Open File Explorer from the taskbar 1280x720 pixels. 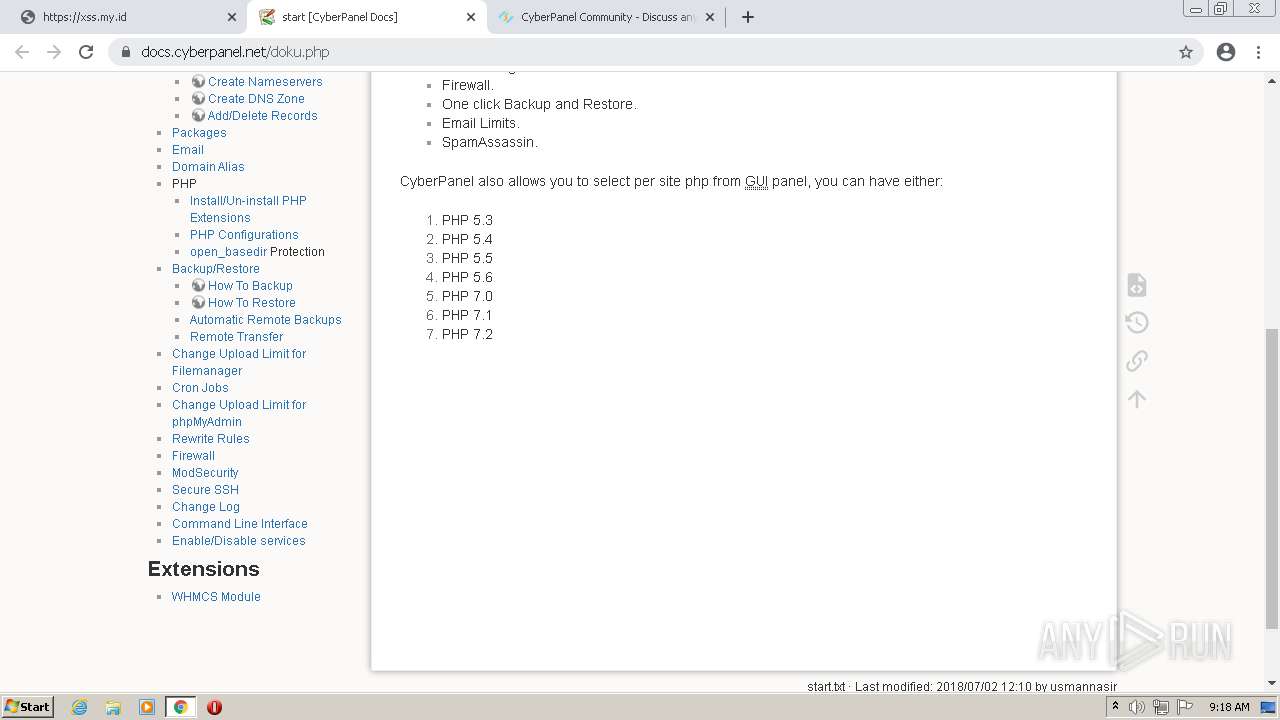[113, 707]
